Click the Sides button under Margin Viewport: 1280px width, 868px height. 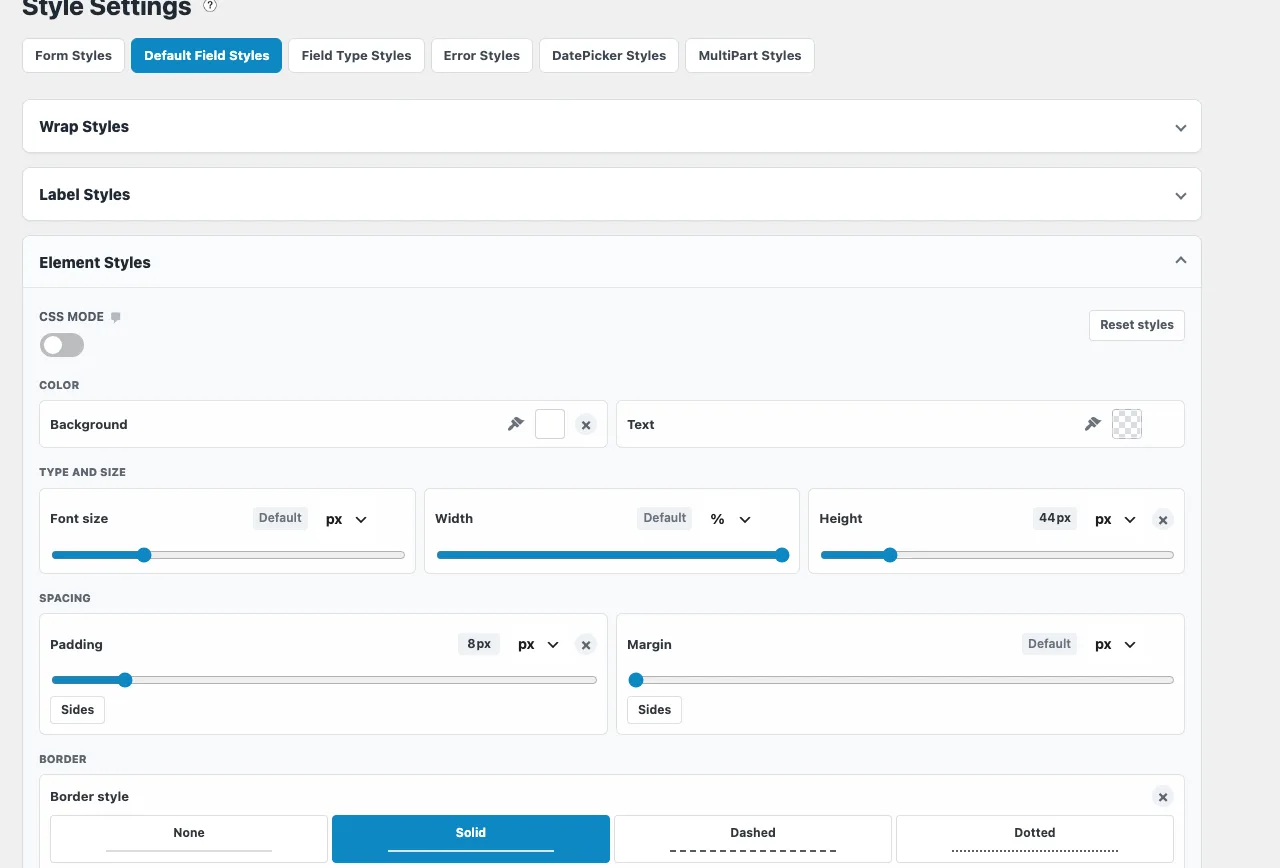click(x=655, y=710)
